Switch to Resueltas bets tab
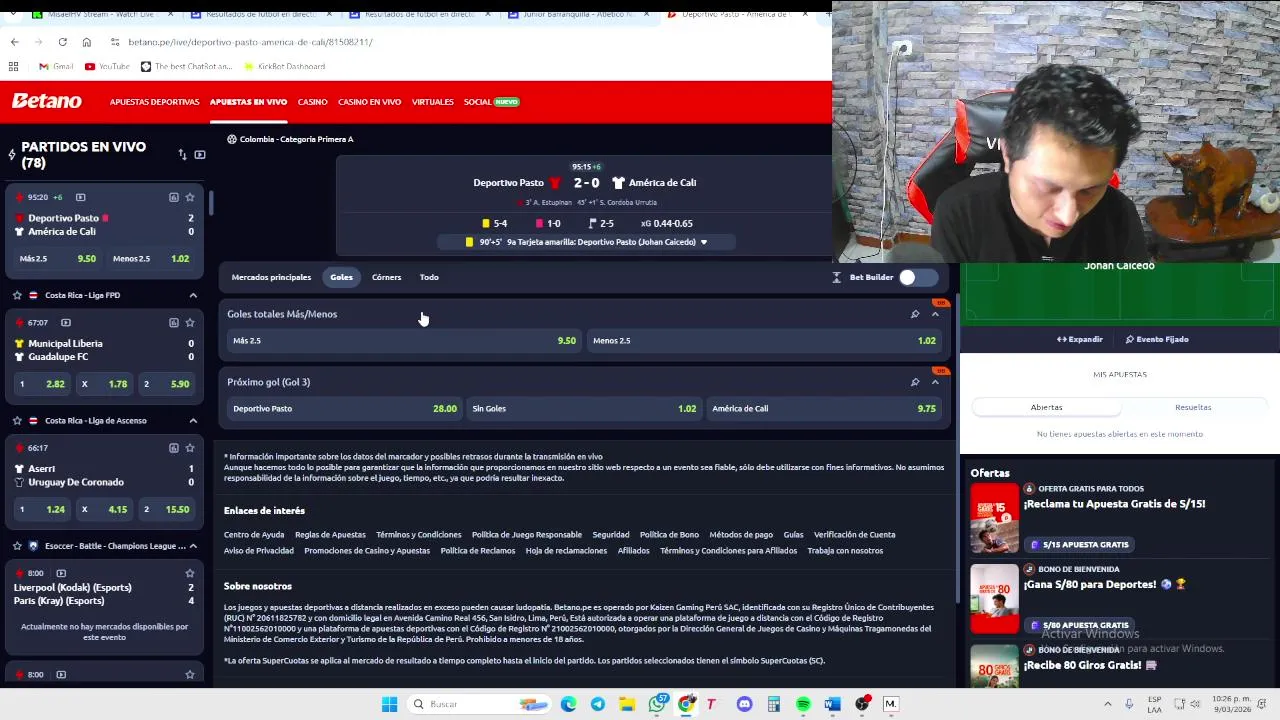 tap(1193, 407)
